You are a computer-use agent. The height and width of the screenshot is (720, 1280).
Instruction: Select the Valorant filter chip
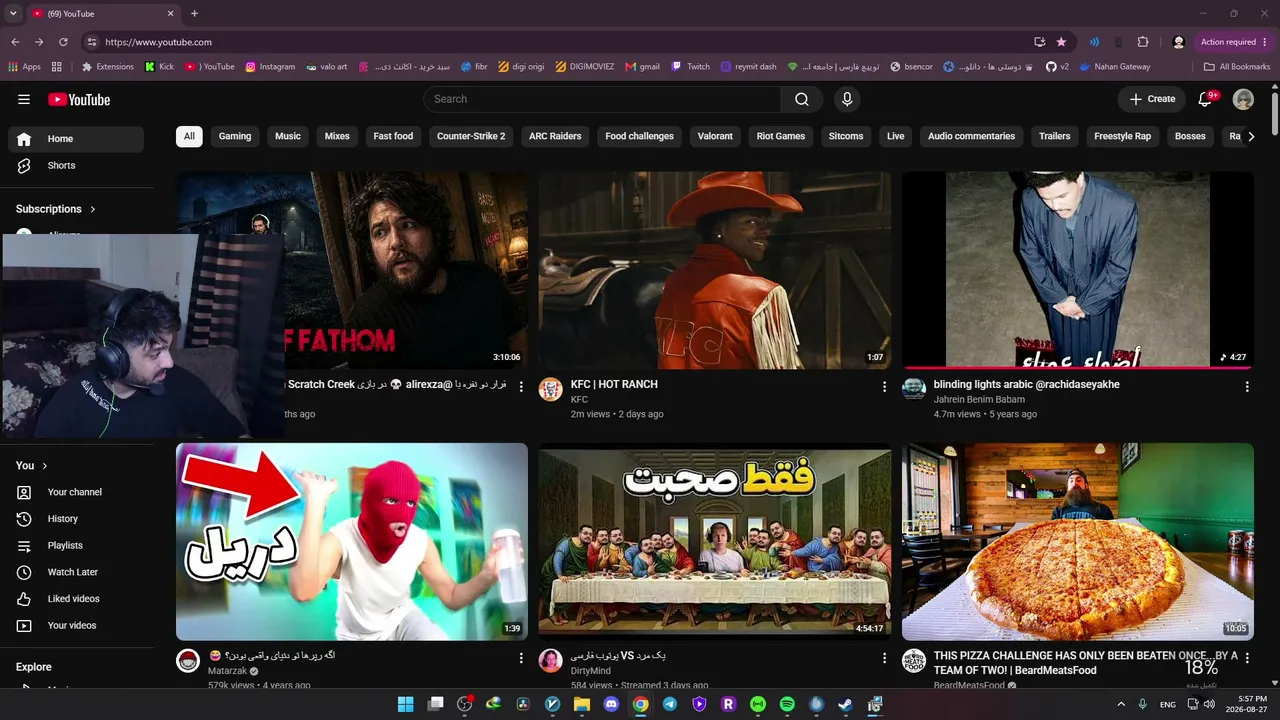point(715,136)
